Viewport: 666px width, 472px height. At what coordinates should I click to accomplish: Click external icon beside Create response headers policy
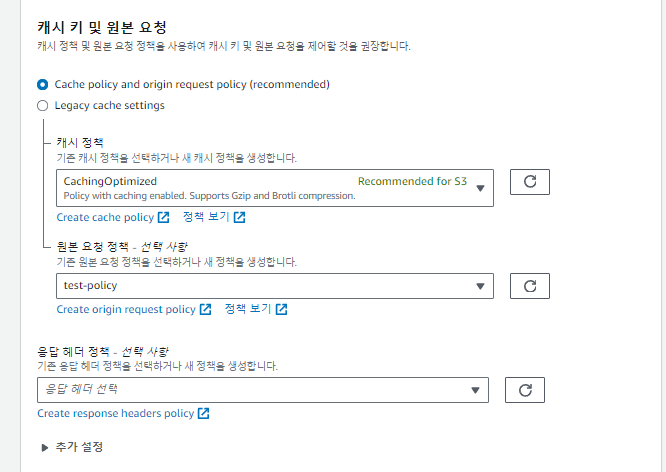tap(203, 414)
